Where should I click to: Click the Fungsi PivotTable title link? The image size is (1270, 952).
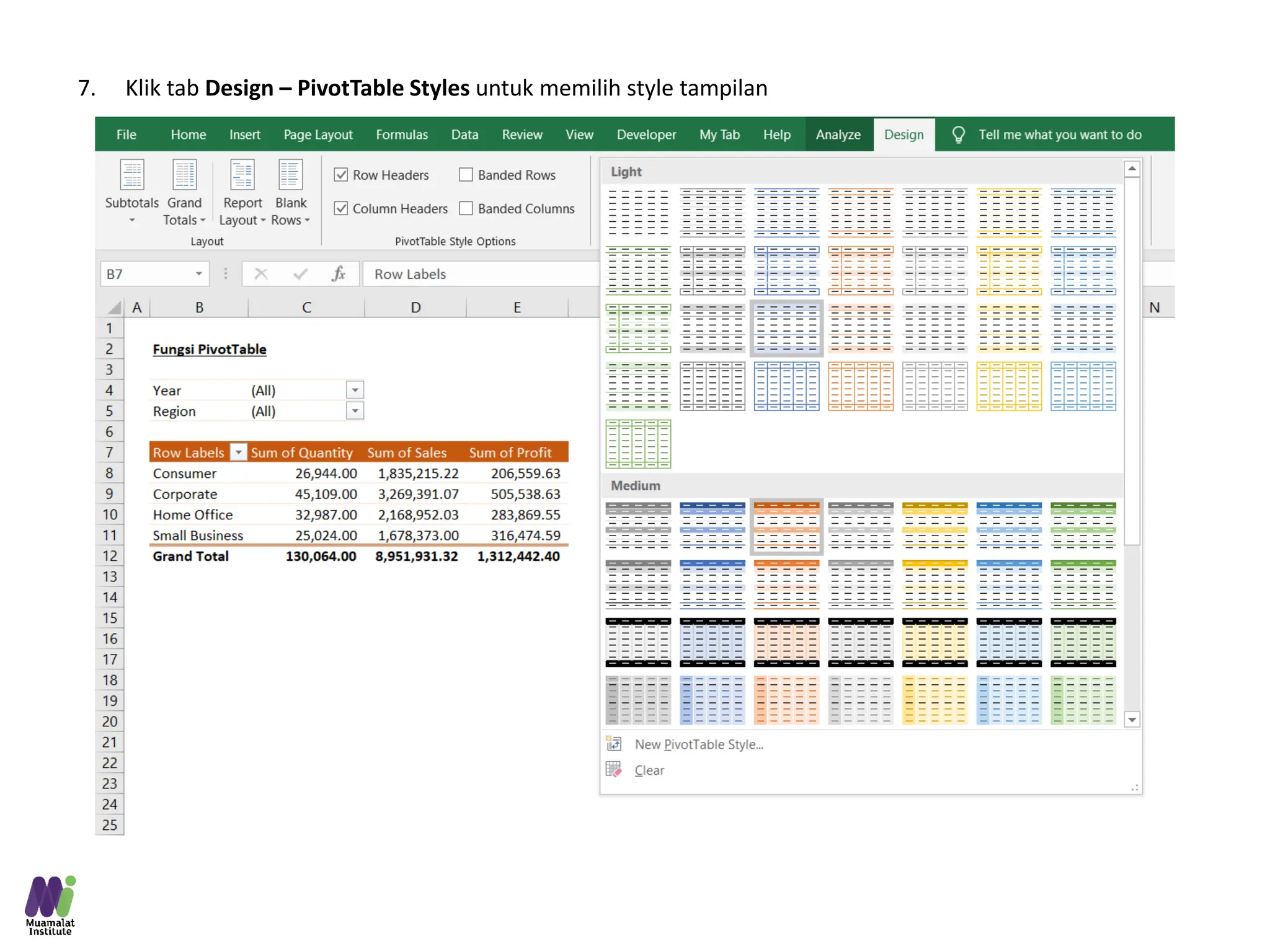210,350
